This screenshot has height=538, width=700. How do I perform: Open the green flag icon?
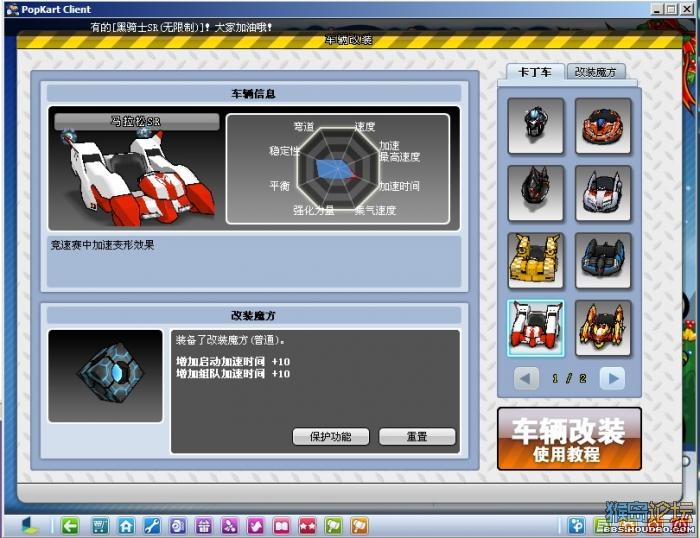point(333,526)
